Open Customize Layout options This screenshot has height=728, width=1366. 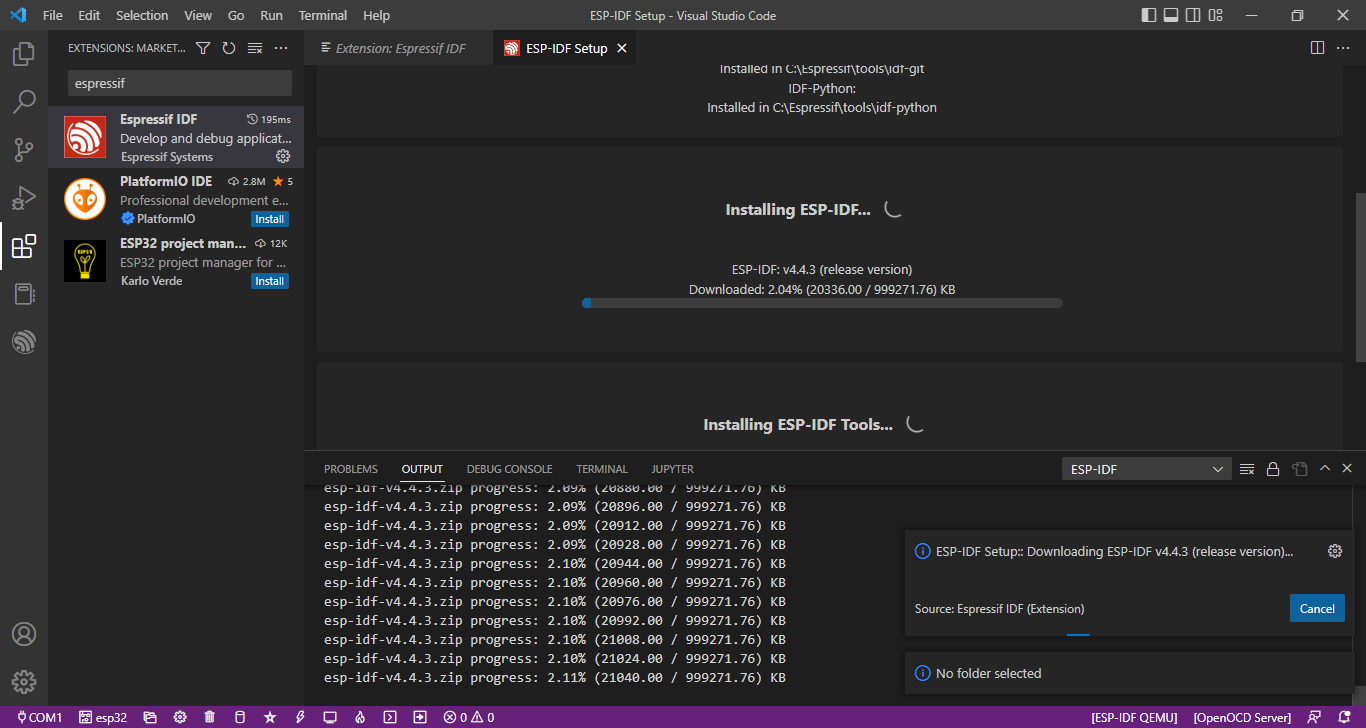pos(1215,16)
